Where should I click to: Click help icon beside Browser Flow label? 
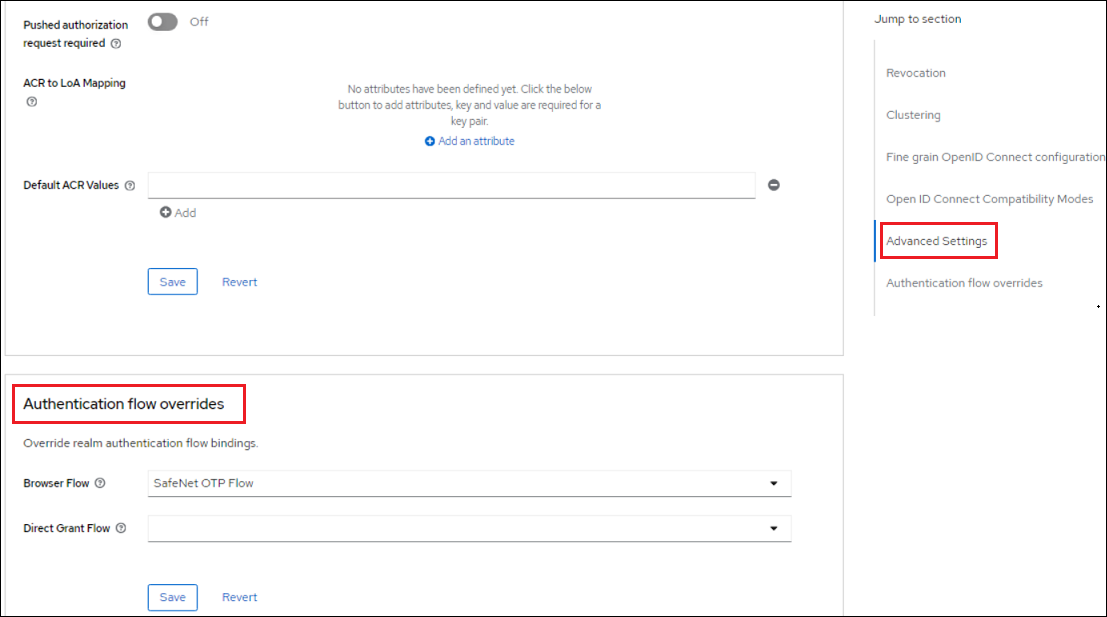click(100, 484)
